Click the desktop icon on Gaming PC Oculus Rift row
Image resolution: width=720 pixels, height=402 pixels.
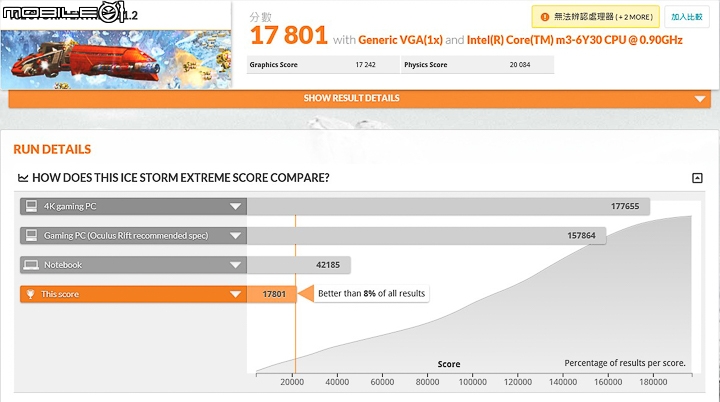coord(31,235)
